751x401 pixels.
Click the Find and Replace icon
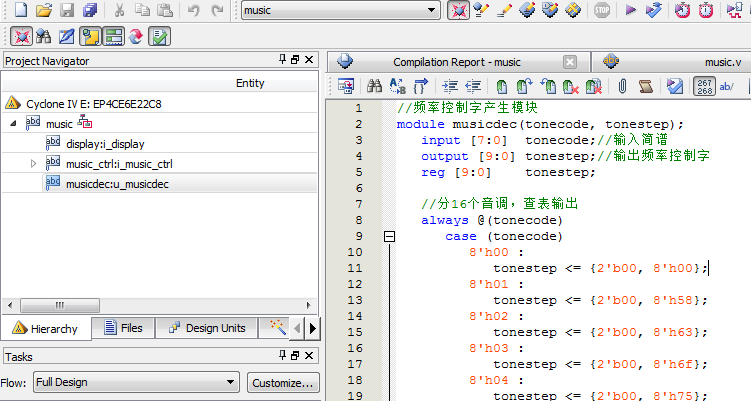[398, 86]
